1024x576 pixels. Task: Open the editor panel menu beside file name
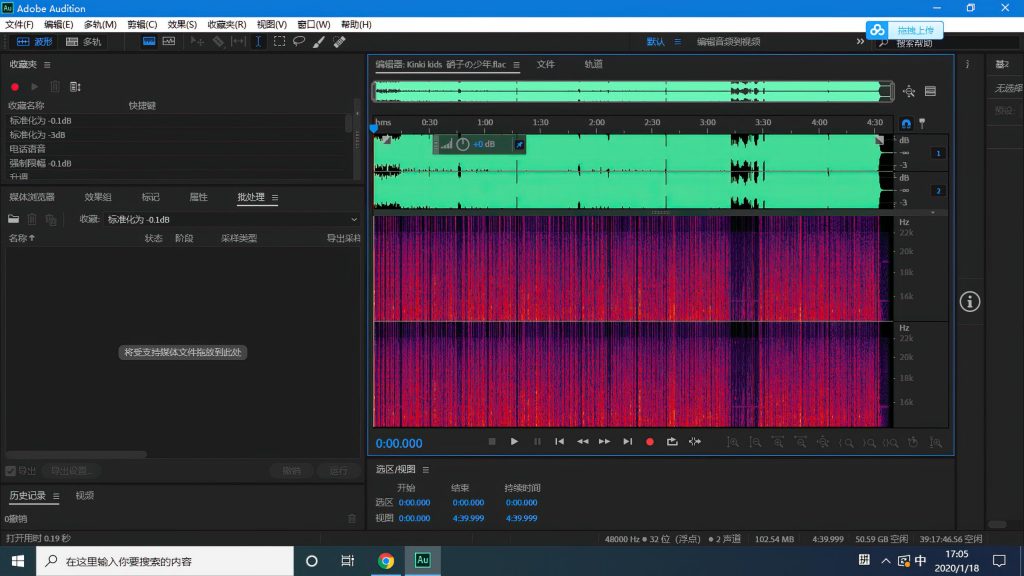[x=517, y=65]
